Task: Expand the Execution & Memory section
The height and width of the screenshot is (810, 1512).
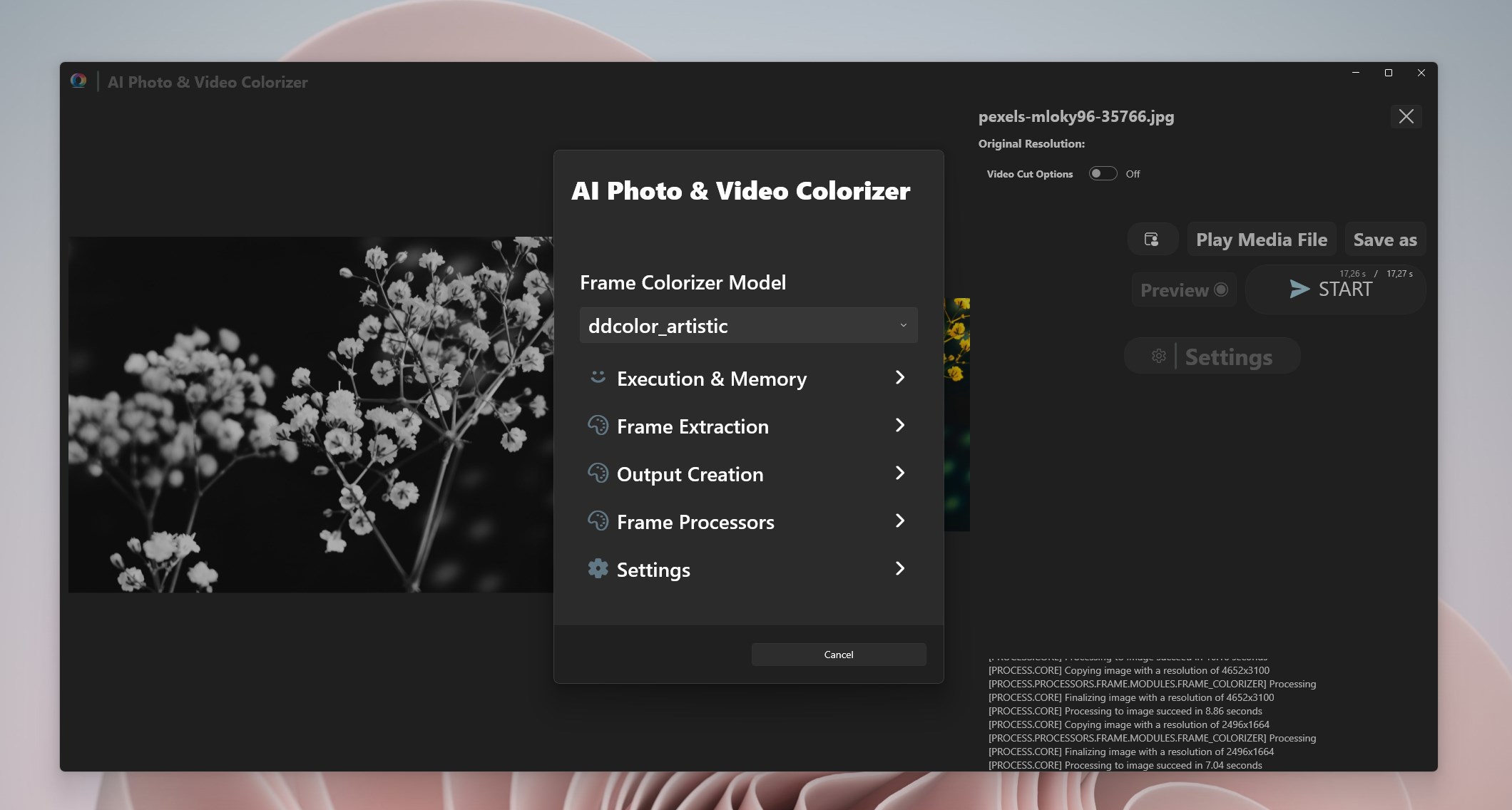Action: pyautogui.click(x=748, y=379)
